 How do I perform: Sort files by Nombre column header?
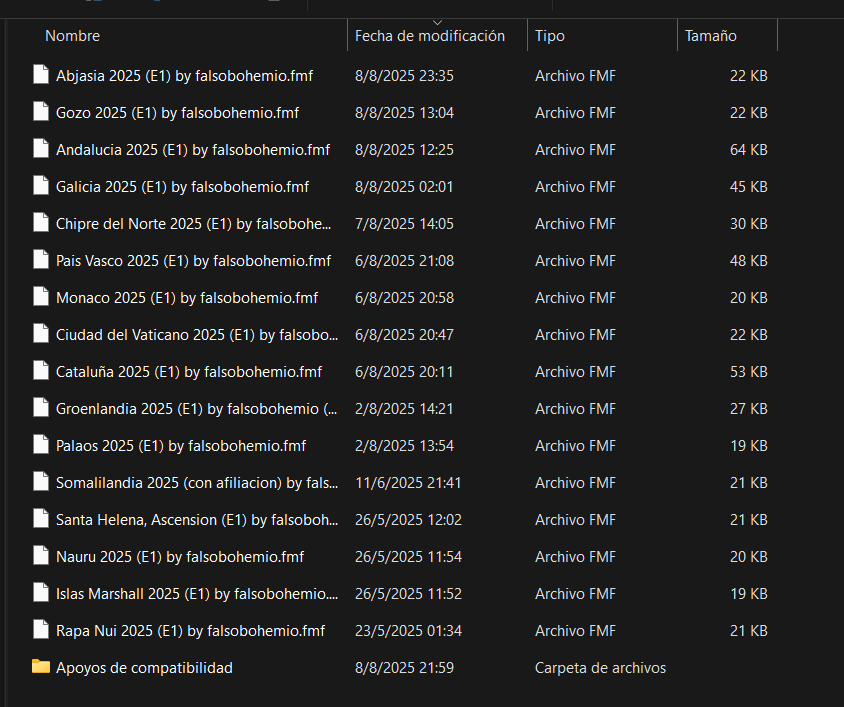pyautogui.click(x=73, y=36)
